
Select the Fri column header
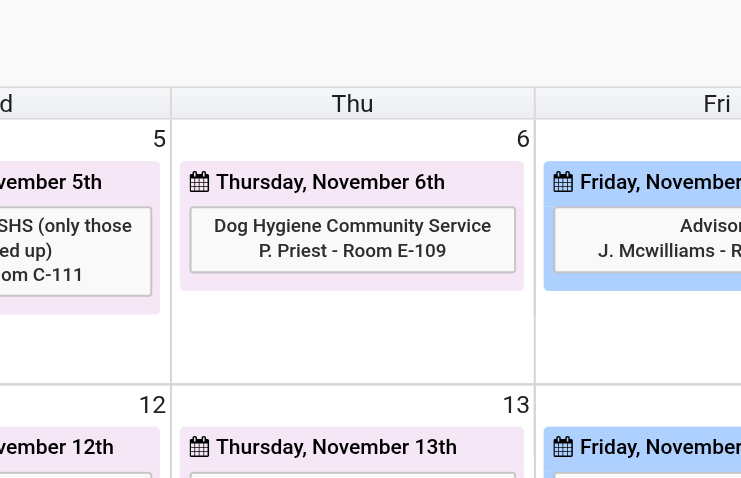716,104
